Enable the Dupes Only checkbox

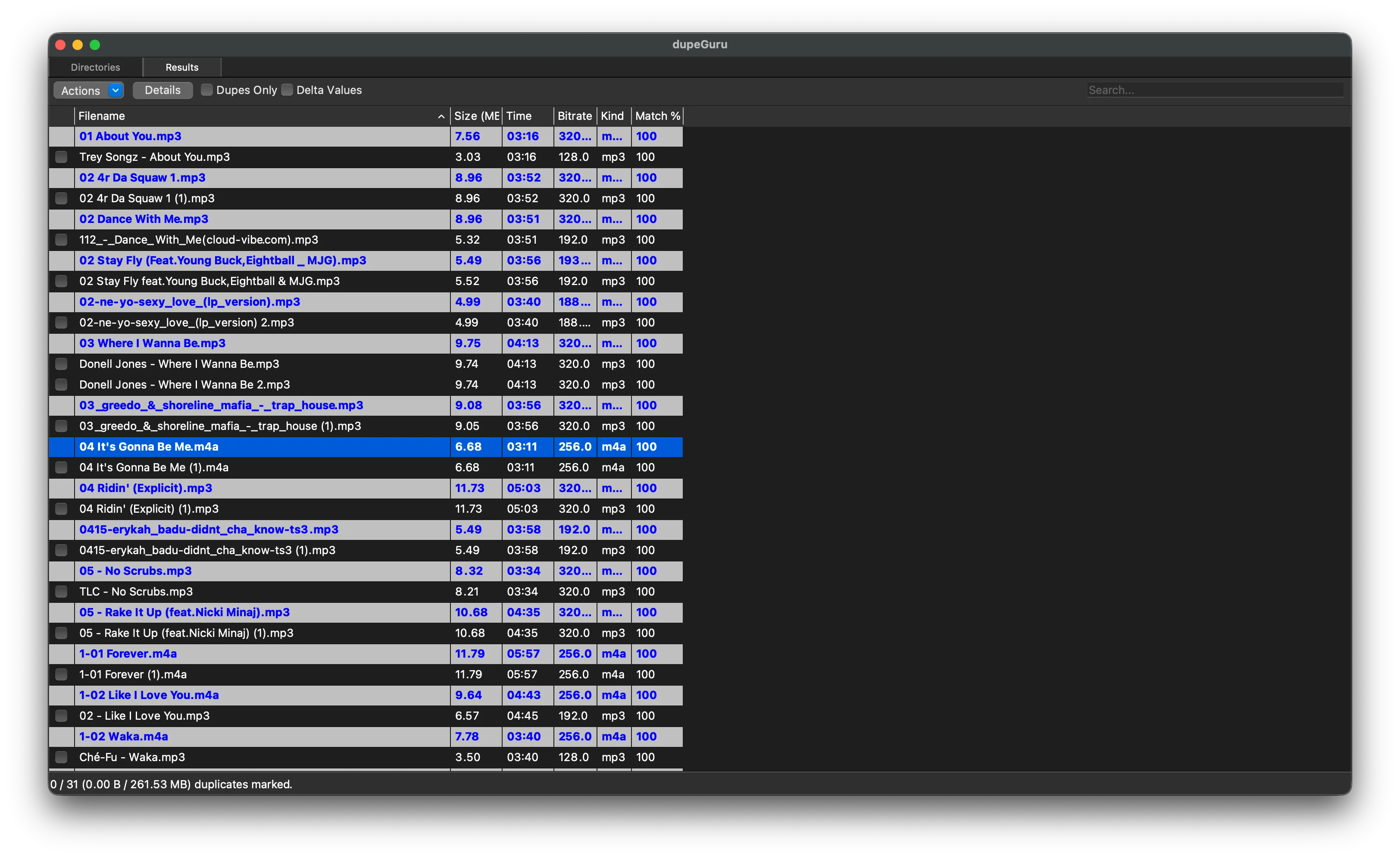coord(207,90)
